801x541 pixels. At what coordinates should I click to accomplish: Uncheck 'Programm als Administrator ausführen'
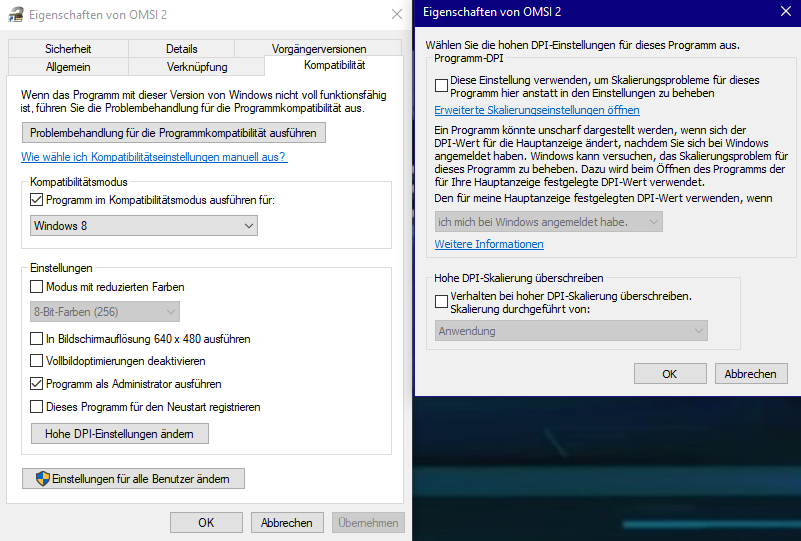(37, 384)
